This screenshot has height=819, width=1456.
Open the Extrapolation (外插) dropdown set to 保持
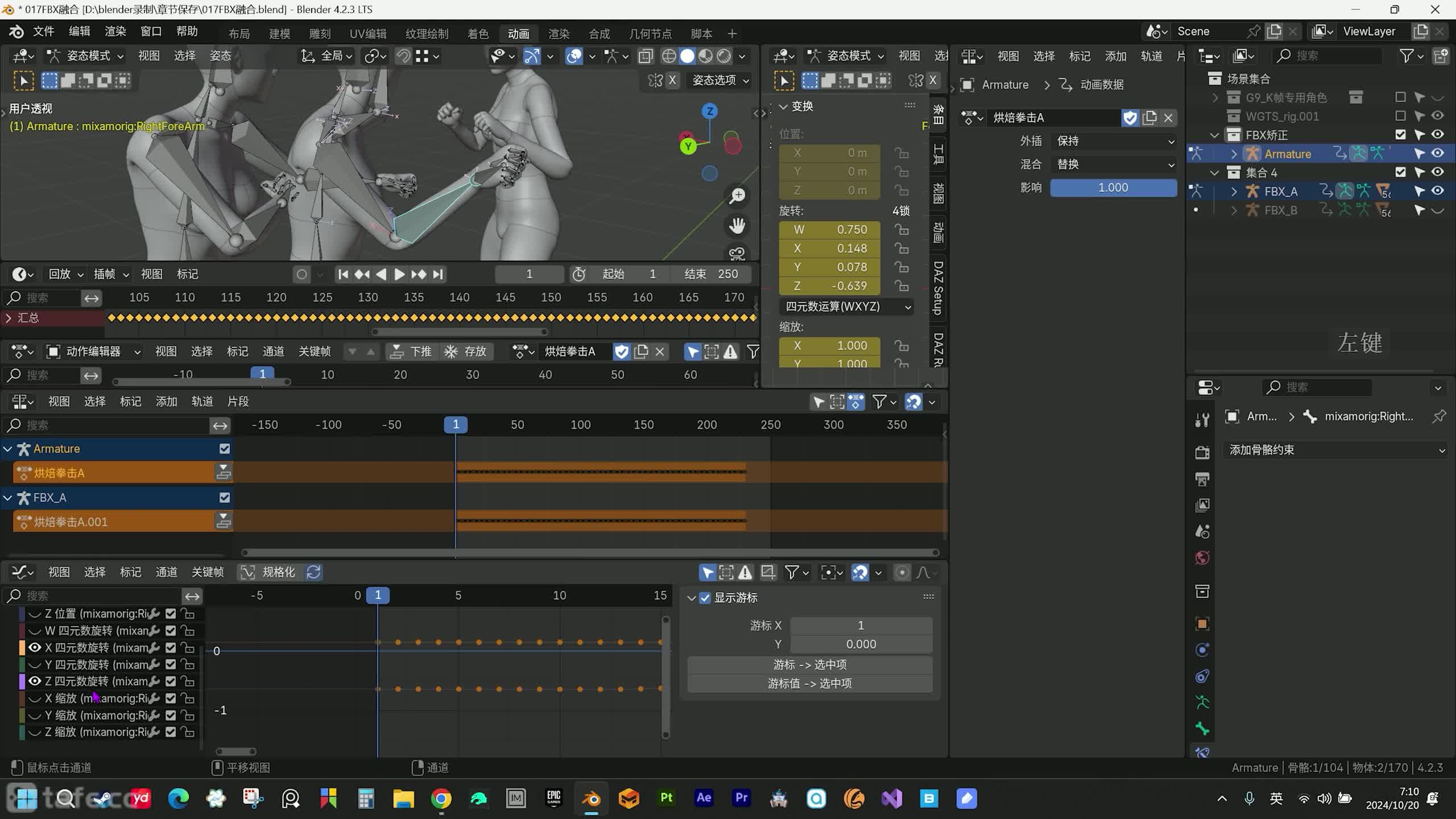click(1114, 141)
